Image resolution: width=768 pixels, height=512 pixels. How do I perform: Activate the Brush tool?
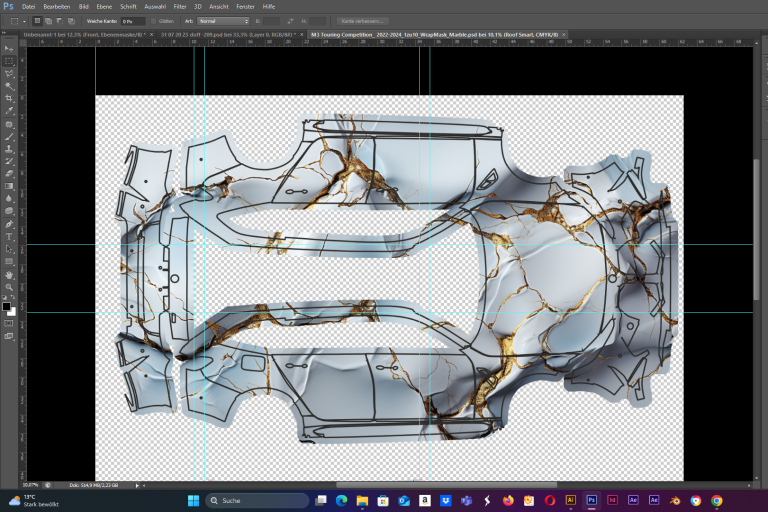coord(9,136)
